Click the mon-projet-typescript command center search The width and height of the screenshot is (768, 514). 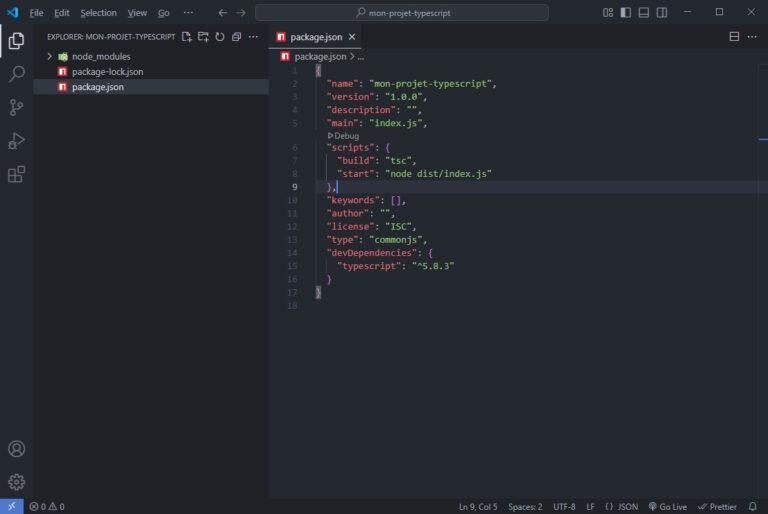(x=402, y=13)
